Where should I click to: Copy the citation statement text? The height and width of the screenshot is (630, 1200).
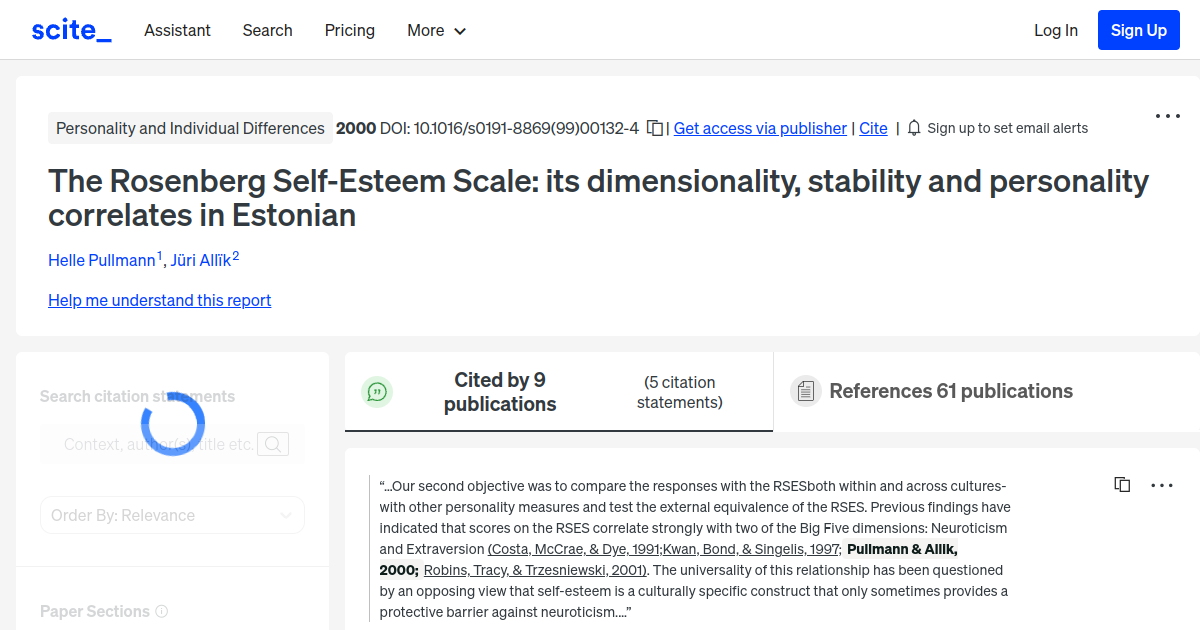tap(1122, 484)
